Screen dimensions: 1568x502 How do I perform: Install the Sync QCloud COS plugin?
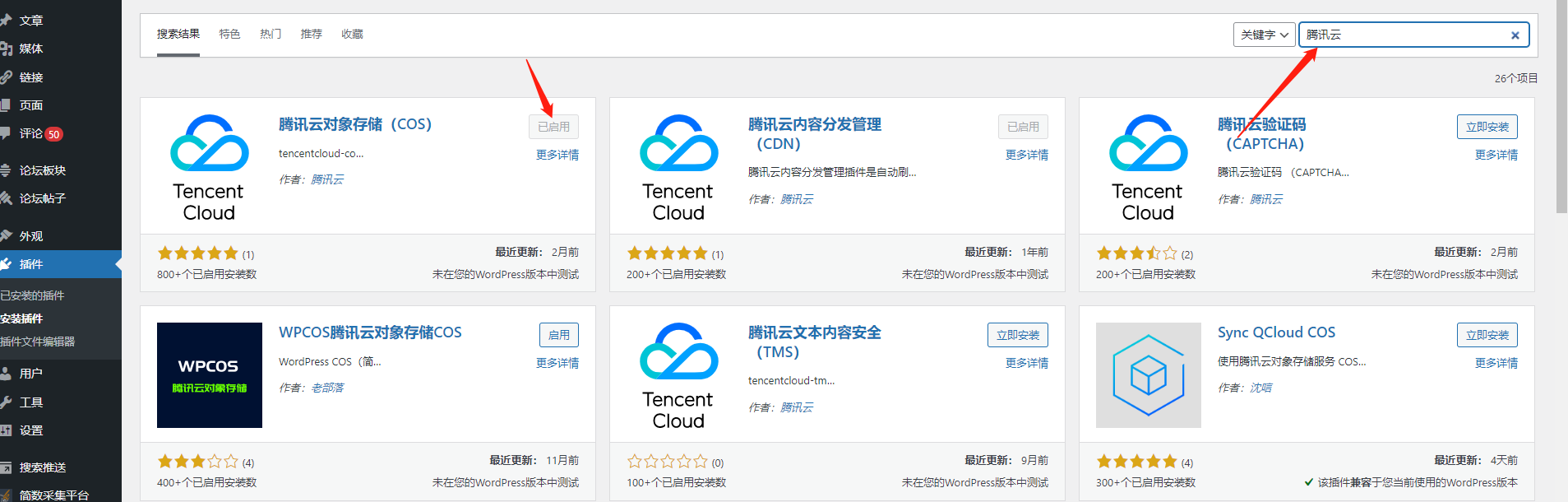pyautogui.click(x=1487, y=335)
